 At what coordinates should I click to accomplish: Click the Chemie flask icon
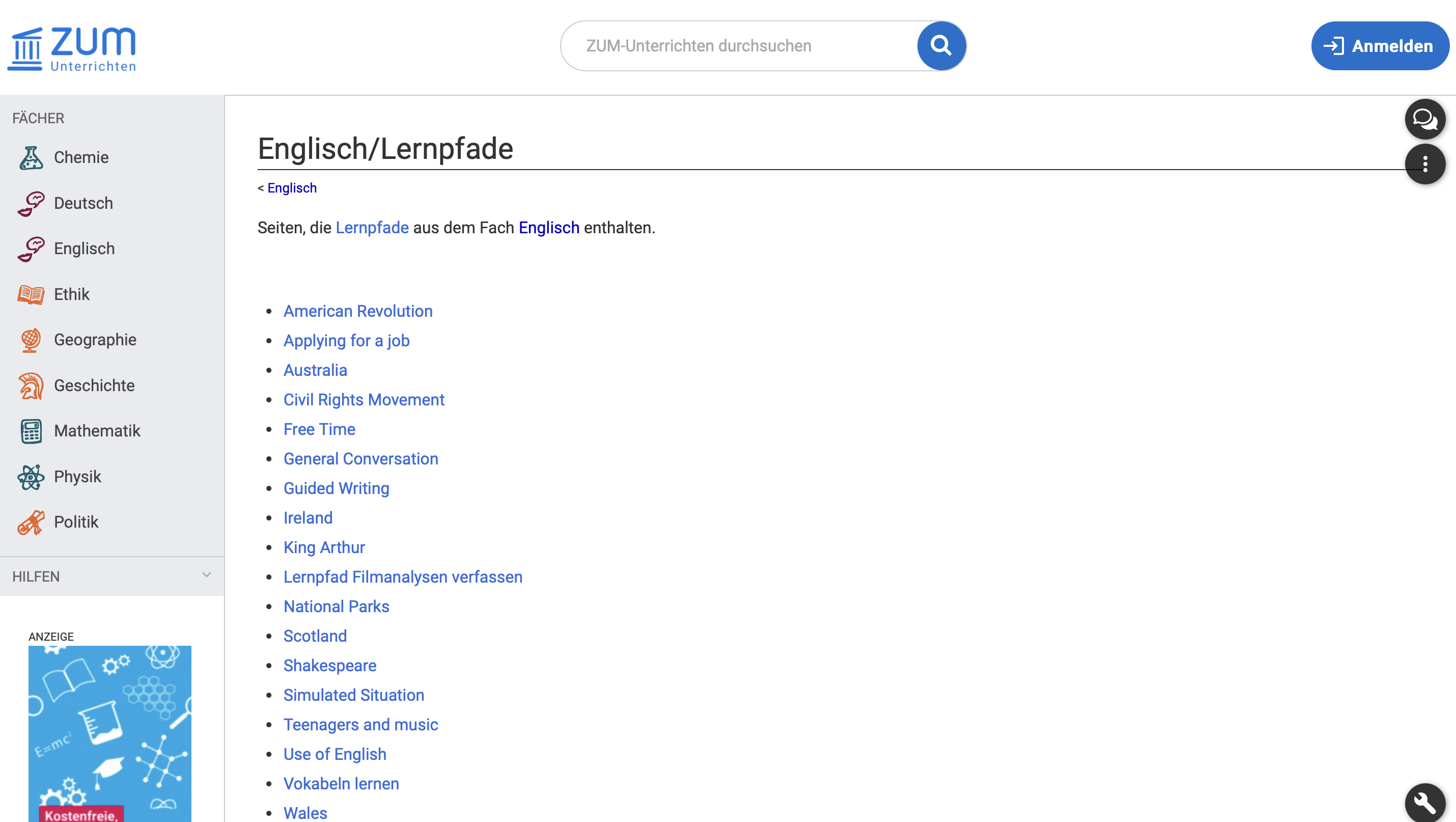coord(31,158)
